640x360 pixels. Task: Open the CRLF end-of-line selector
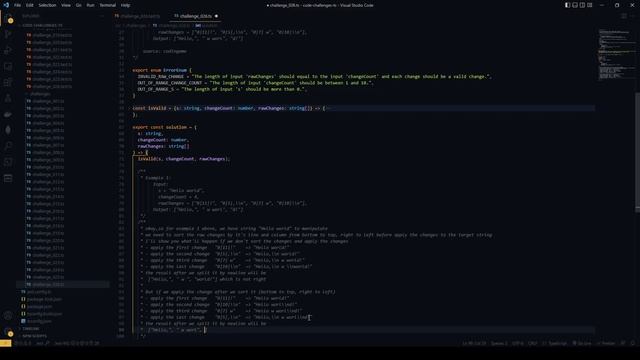pos(533,343)
